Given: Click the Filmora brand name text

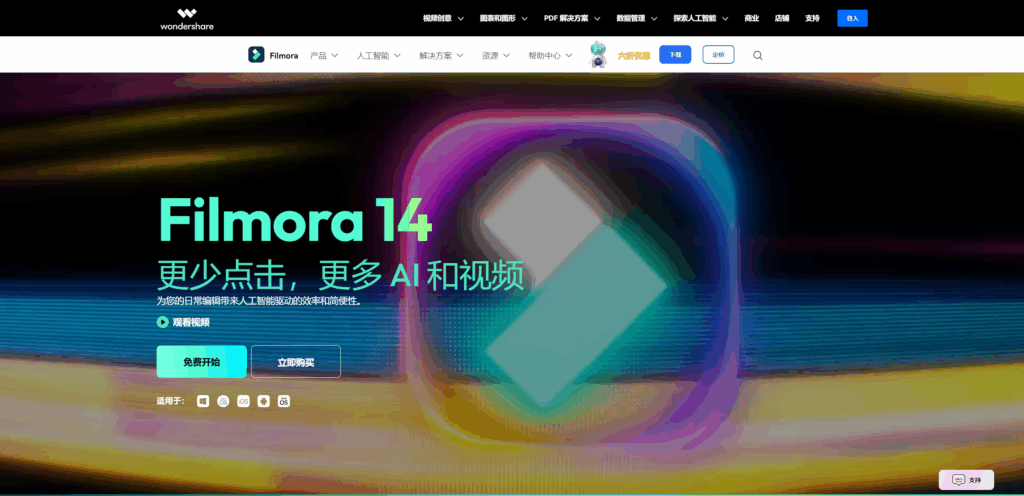Looking at the screenshot, I should [x=283, y=55].
